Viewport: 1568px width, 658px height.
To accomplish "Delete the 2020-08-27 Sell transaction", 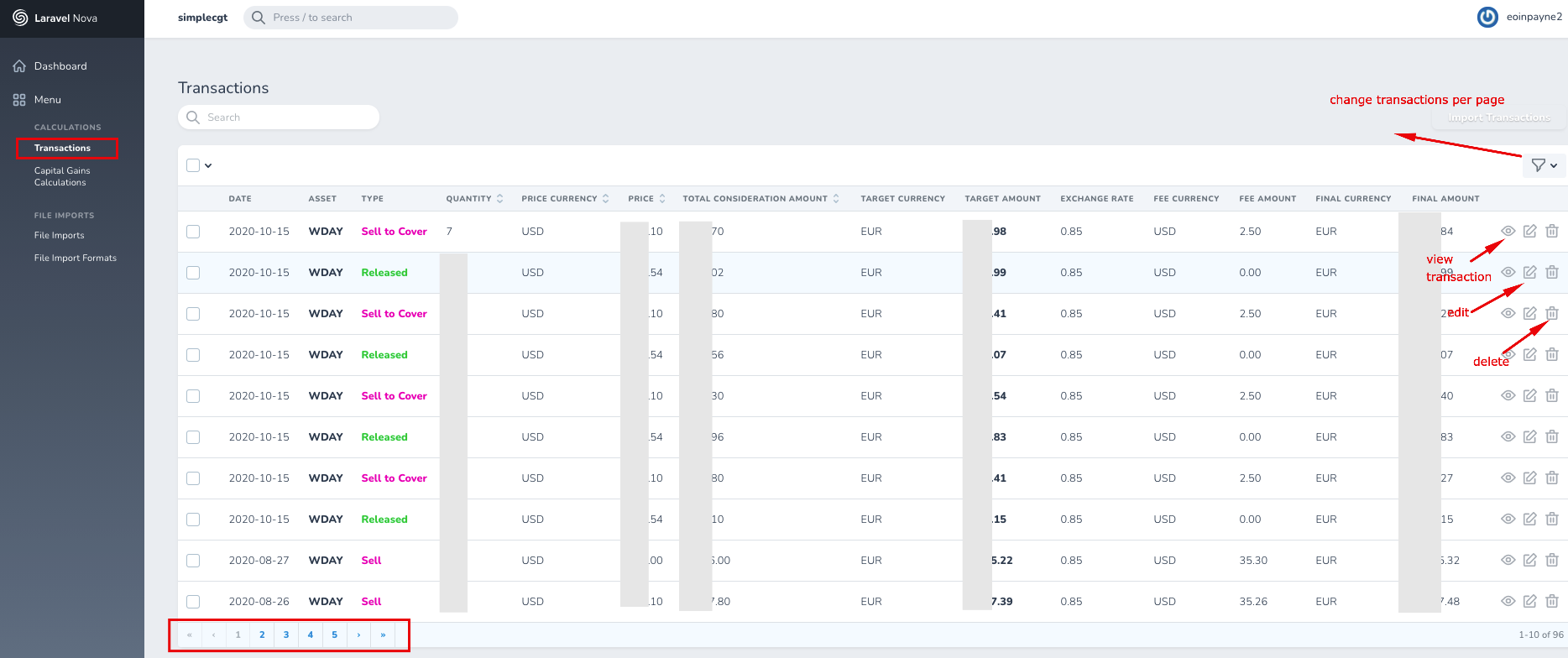I will point(1552,561).
